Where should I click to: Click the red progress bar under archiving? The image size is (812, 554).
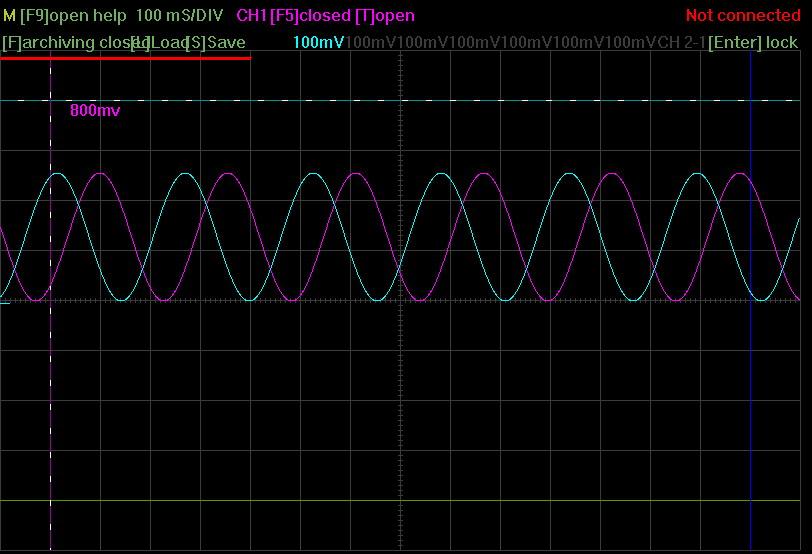(x=126, y=58)
